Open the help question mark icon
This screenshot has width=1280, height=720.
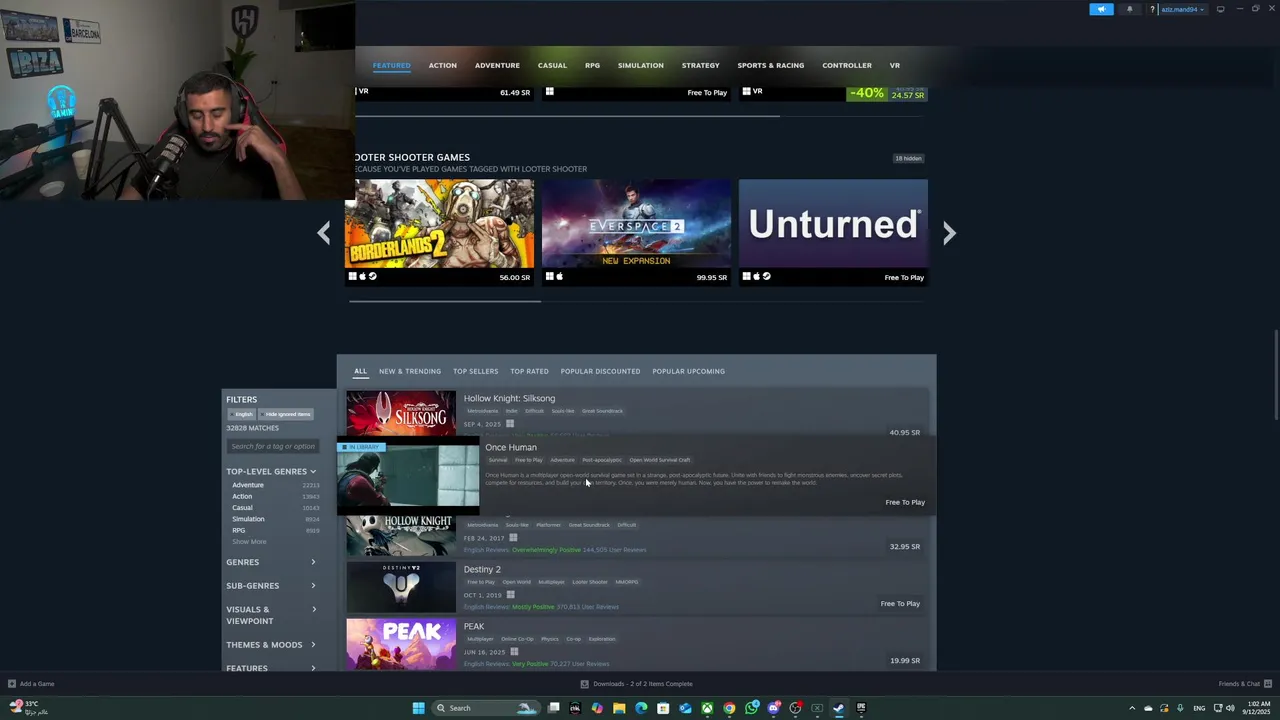[x=1152, y=9]
